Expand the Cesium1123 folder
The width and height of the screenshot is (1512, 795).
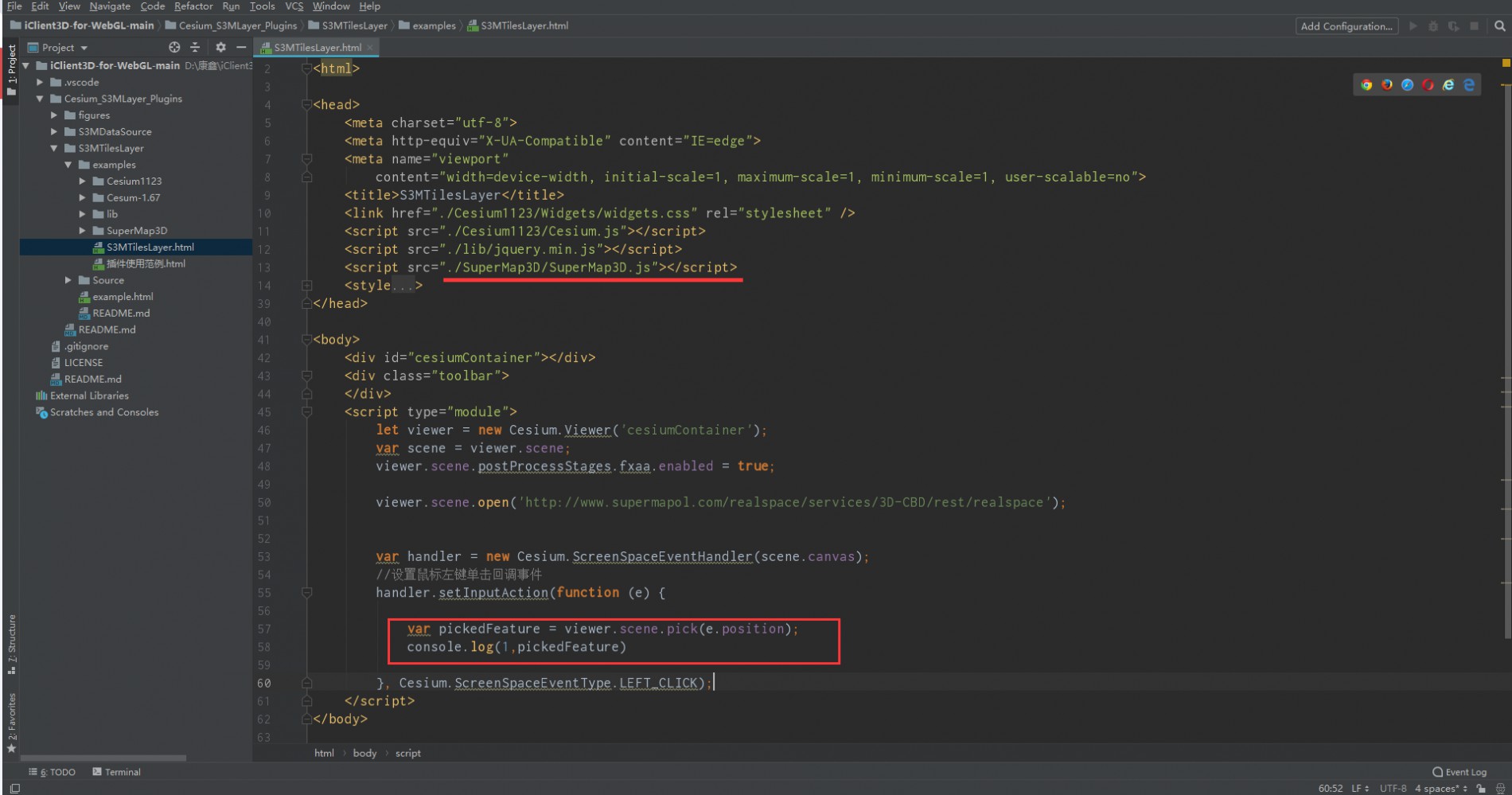tap(82, 181)
